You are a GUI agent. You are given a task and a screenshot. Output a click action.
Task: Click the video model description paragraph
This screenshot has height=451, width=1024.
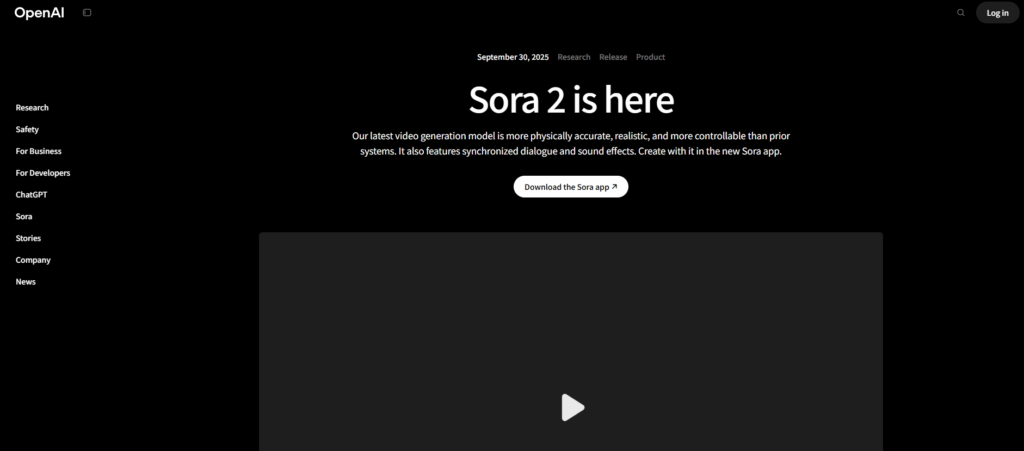[571, 144]
